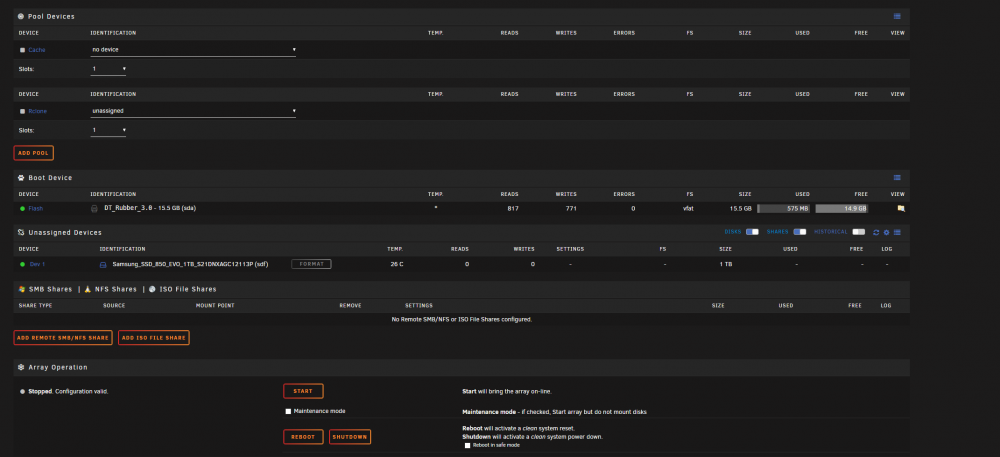Click the paw icon beside Boot Device
The width and height of the screenshot is (1000, 457).
click(21, 178)
